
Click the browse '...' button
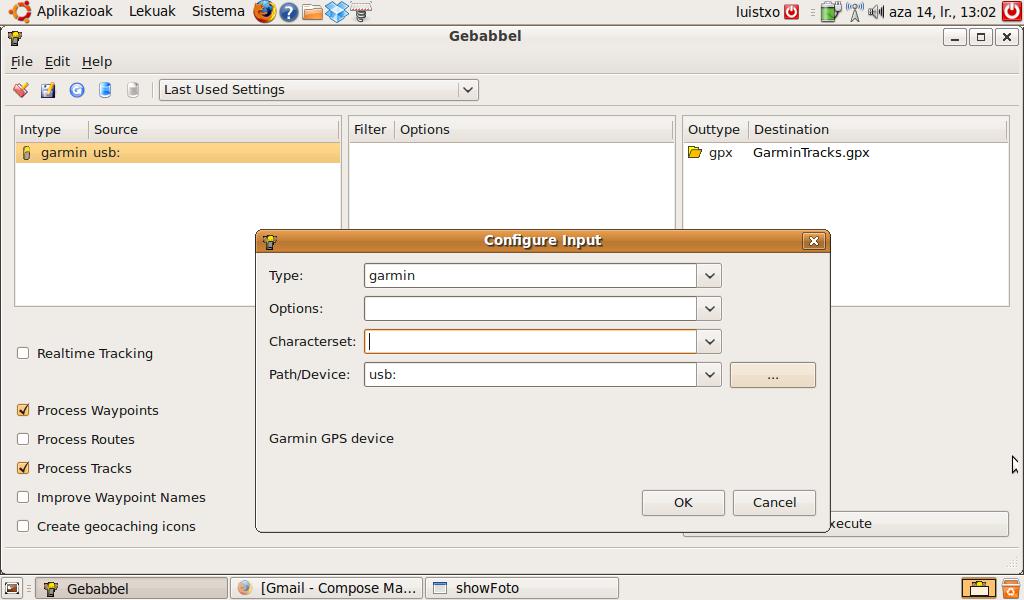[773, 375]
